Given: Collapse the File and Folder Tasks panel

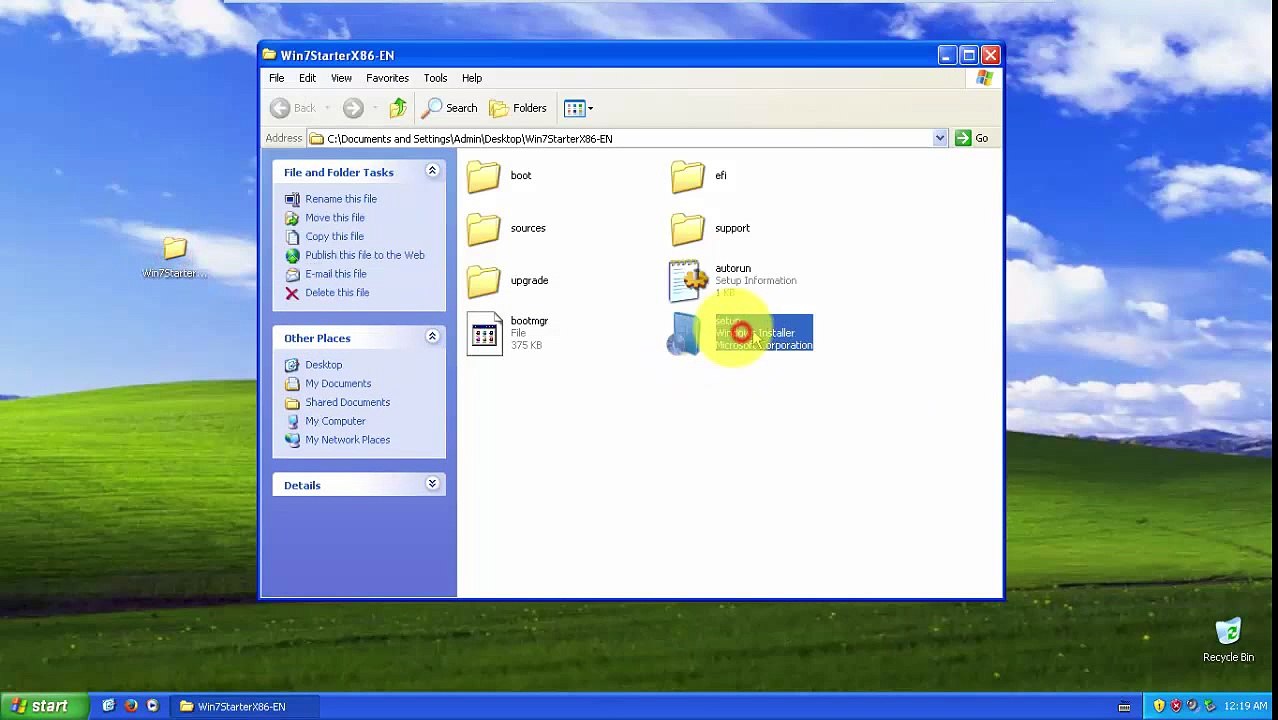Looking at the screenshot, I should click(432, 171).
